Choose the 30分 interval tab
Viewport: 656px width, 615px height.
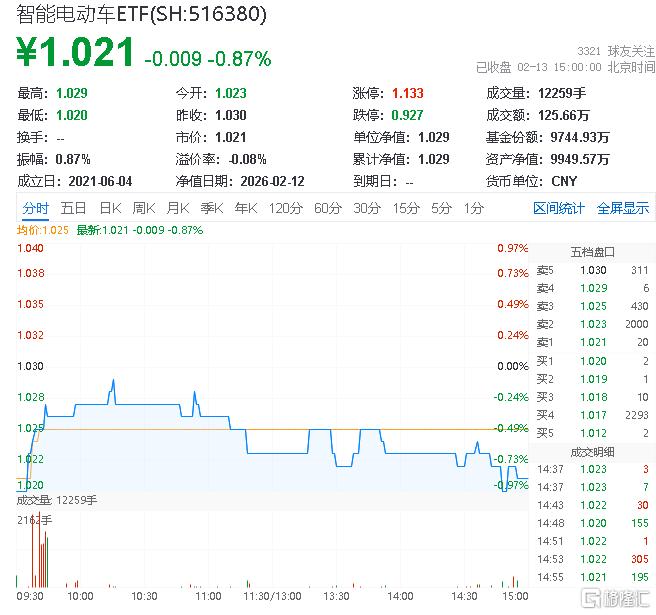click(x=367, y=208)
